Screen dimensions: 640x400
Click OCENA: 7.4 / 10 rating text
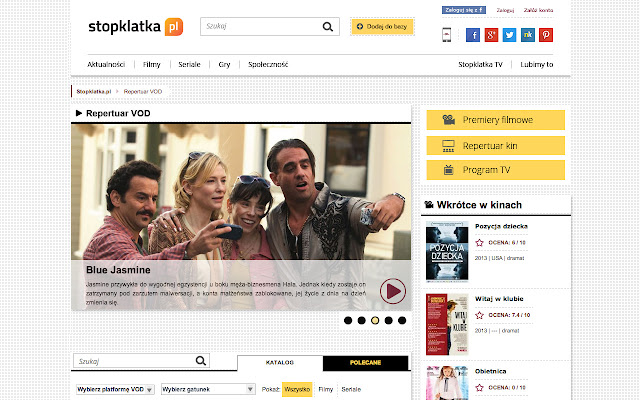509,315
